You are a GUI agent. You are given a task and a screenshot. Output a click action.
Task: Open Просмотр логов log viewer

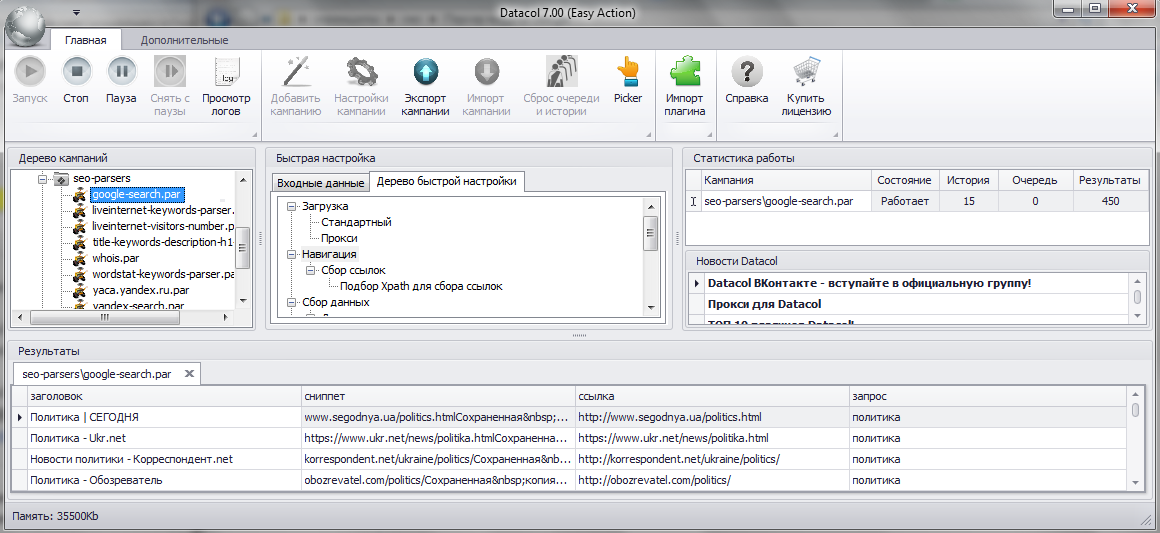(x=226, y=72)
